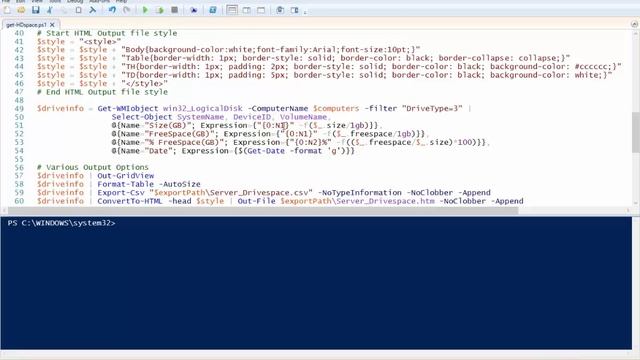The image size is (640, 360).
Task: Click the script pane vertical scrollbar thumb
Action: coord(636,132)
